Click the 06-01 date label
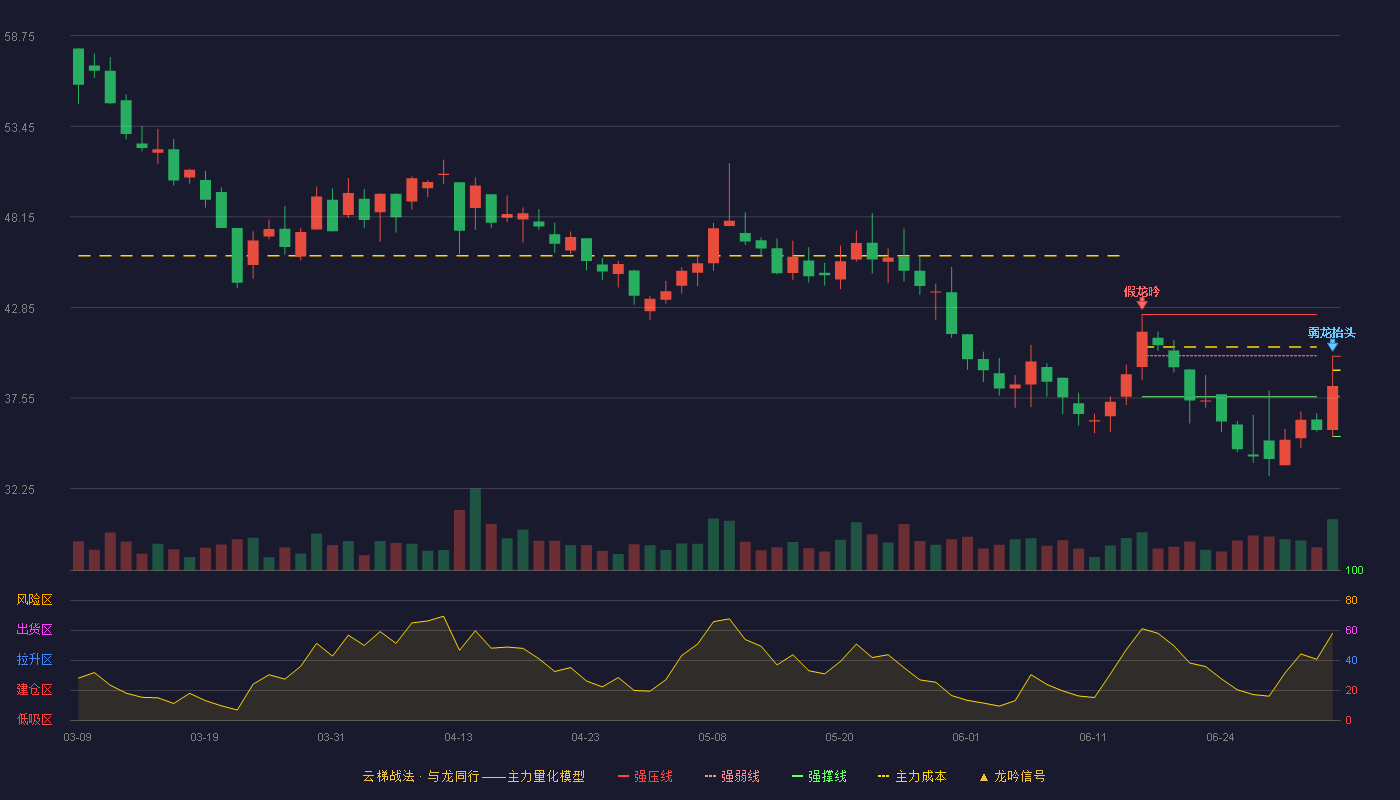Screen dimensions: 1400x800 pos(966,737)
